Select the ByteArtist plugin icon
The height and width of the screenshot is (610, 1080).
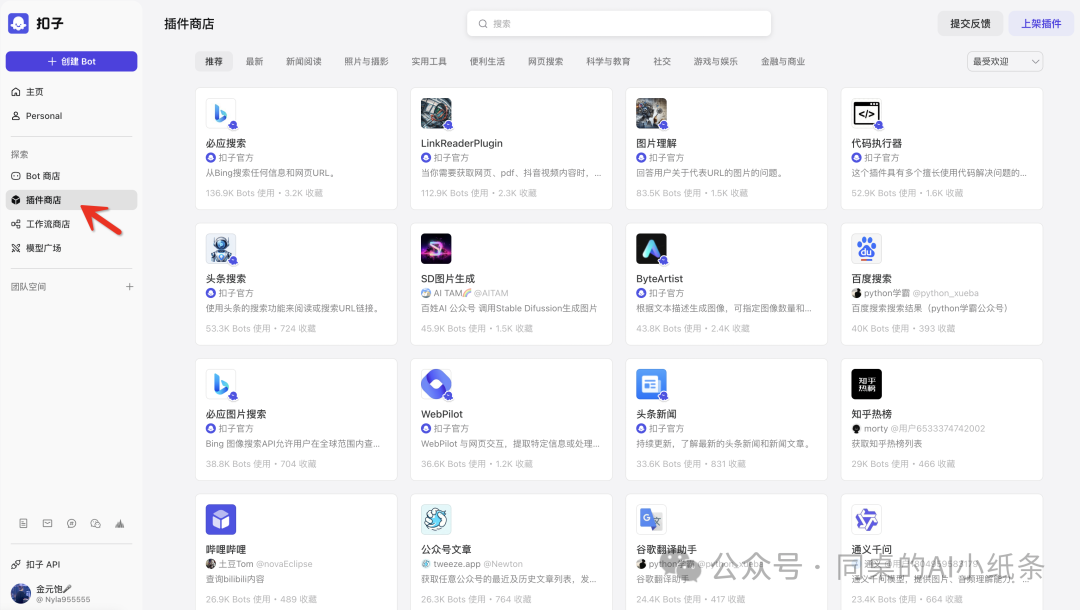[651, 248]
